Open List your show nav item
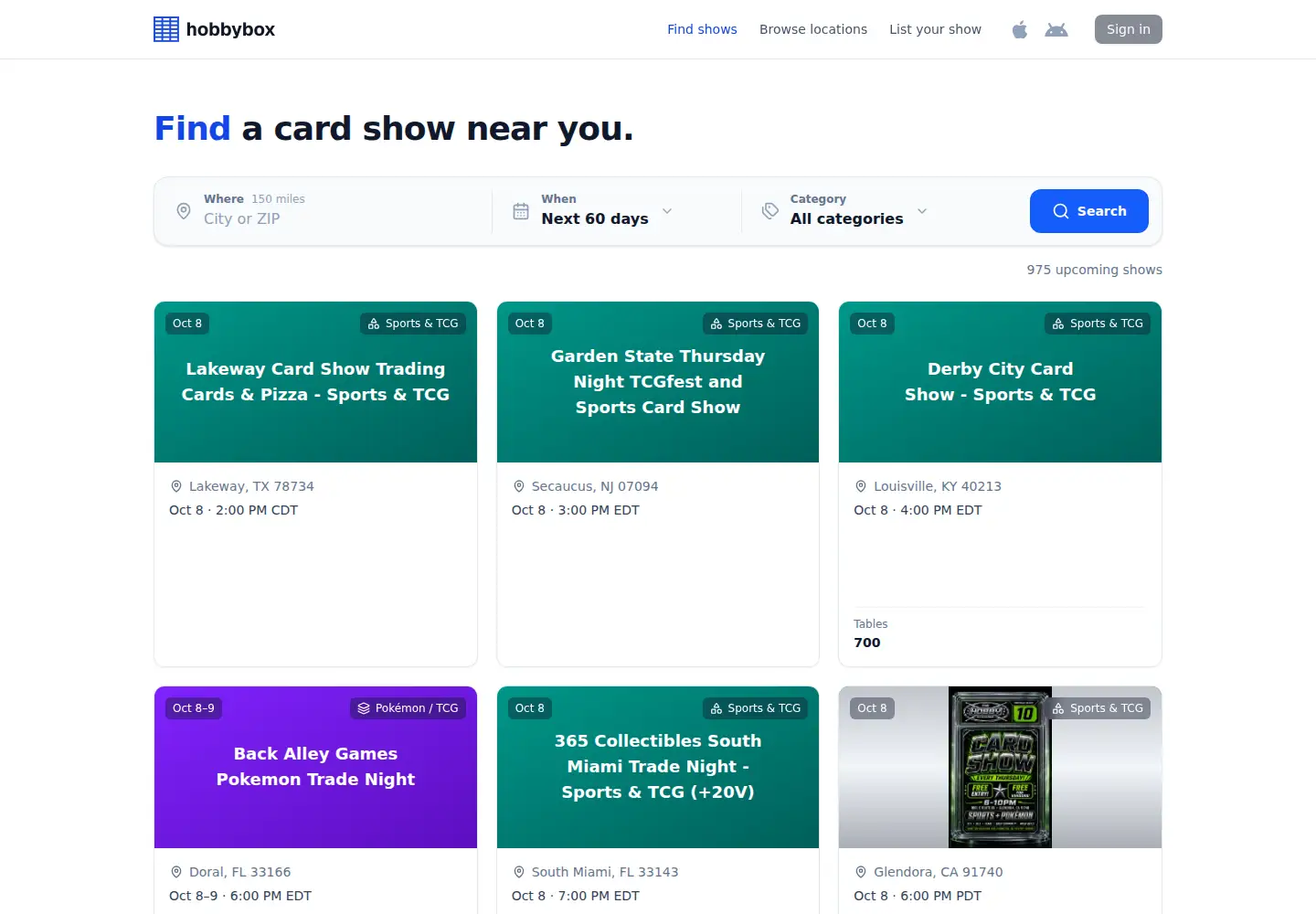 pos(935,29)
